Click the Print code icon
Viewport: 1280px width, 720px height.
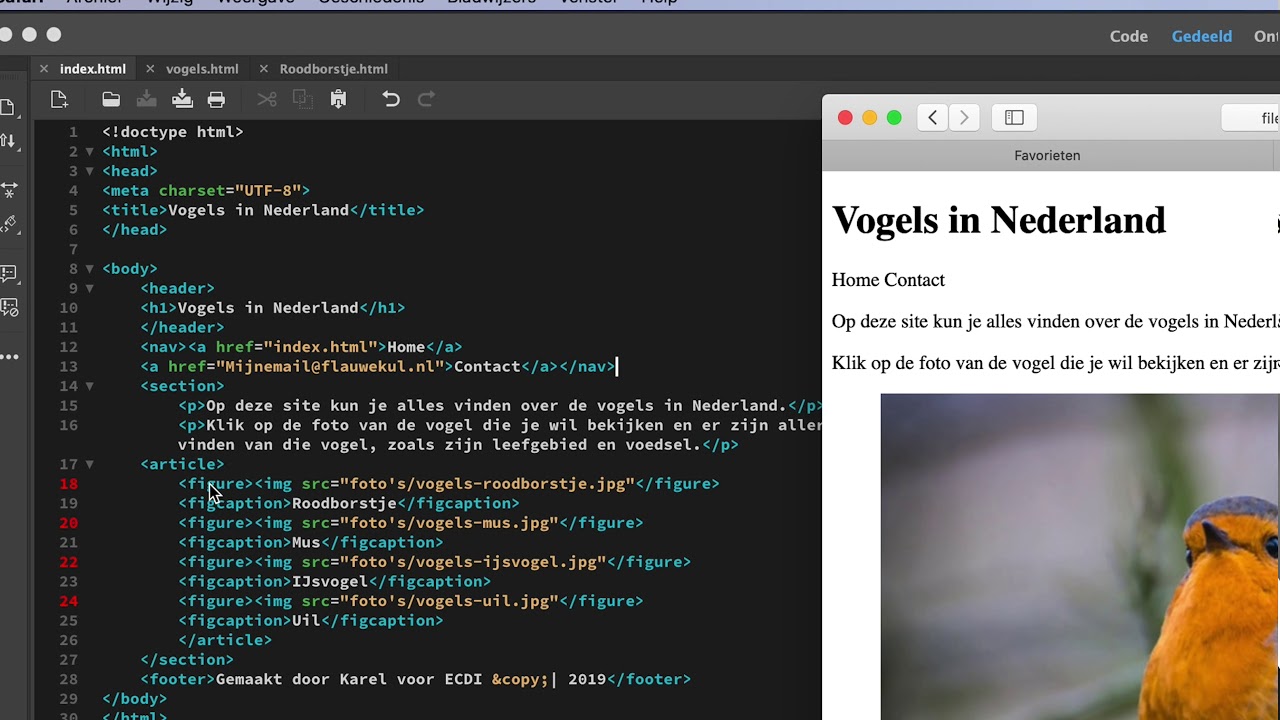coord(216,99)
